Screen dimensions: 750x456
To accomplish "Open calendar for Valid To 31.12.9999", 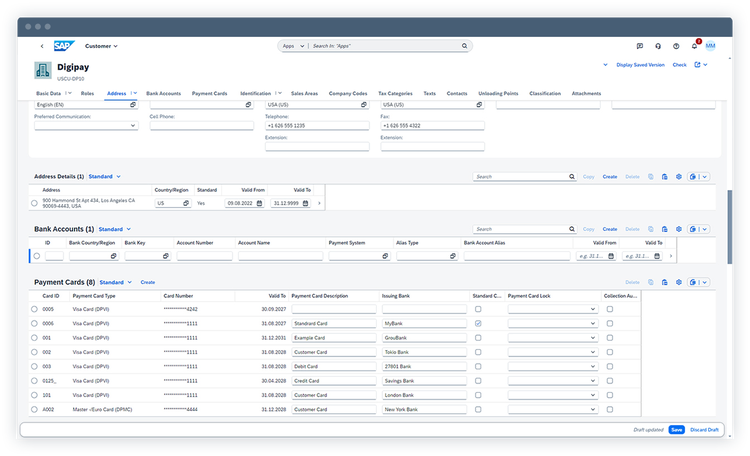I will 305,203.
